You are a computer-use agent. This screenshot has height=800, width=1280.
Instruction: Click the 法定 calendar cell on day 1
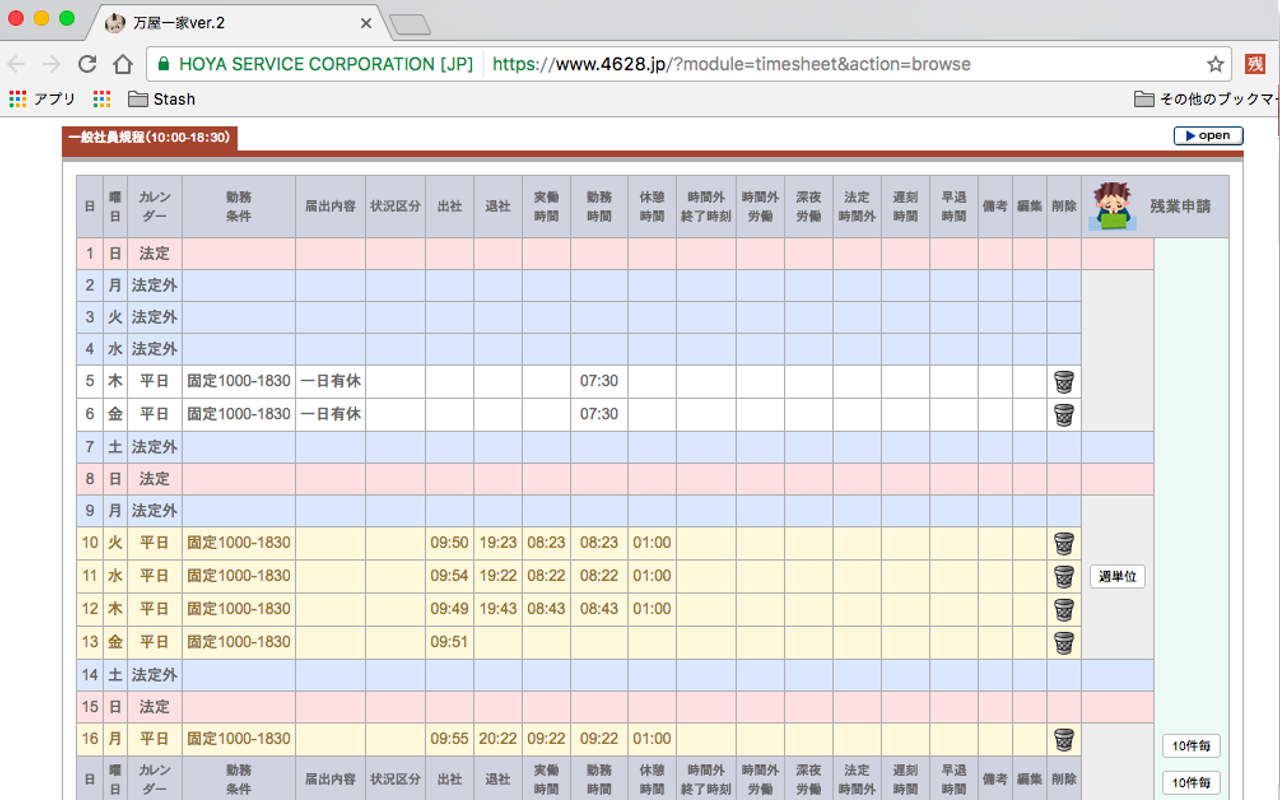coord(154,254)
